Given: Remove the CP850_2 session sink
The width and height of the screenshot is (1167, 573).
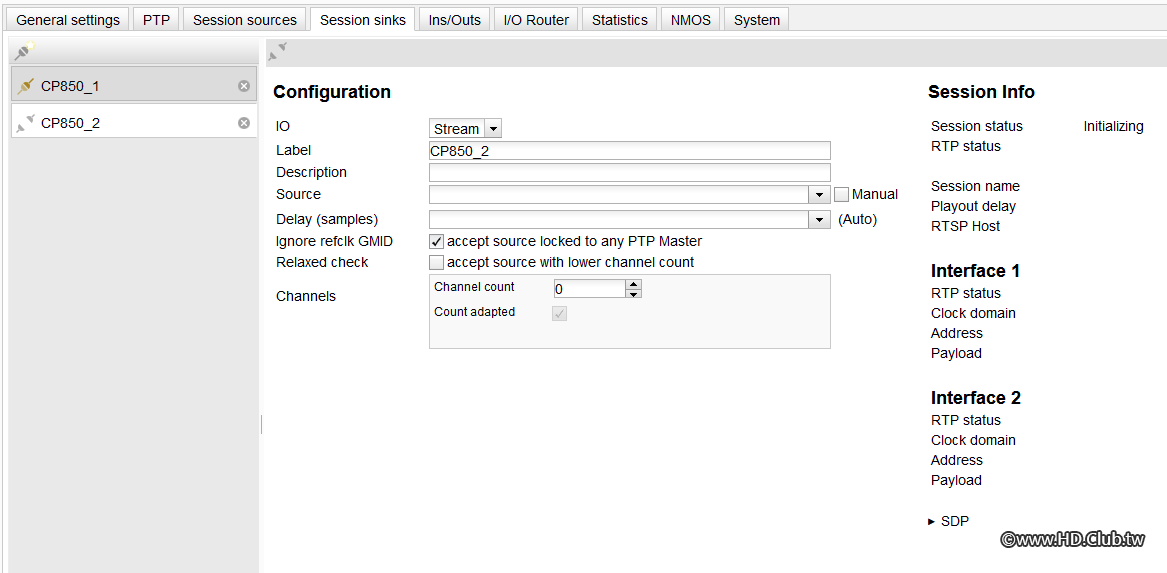Looking at the screenshot, I should pos(244,123).
